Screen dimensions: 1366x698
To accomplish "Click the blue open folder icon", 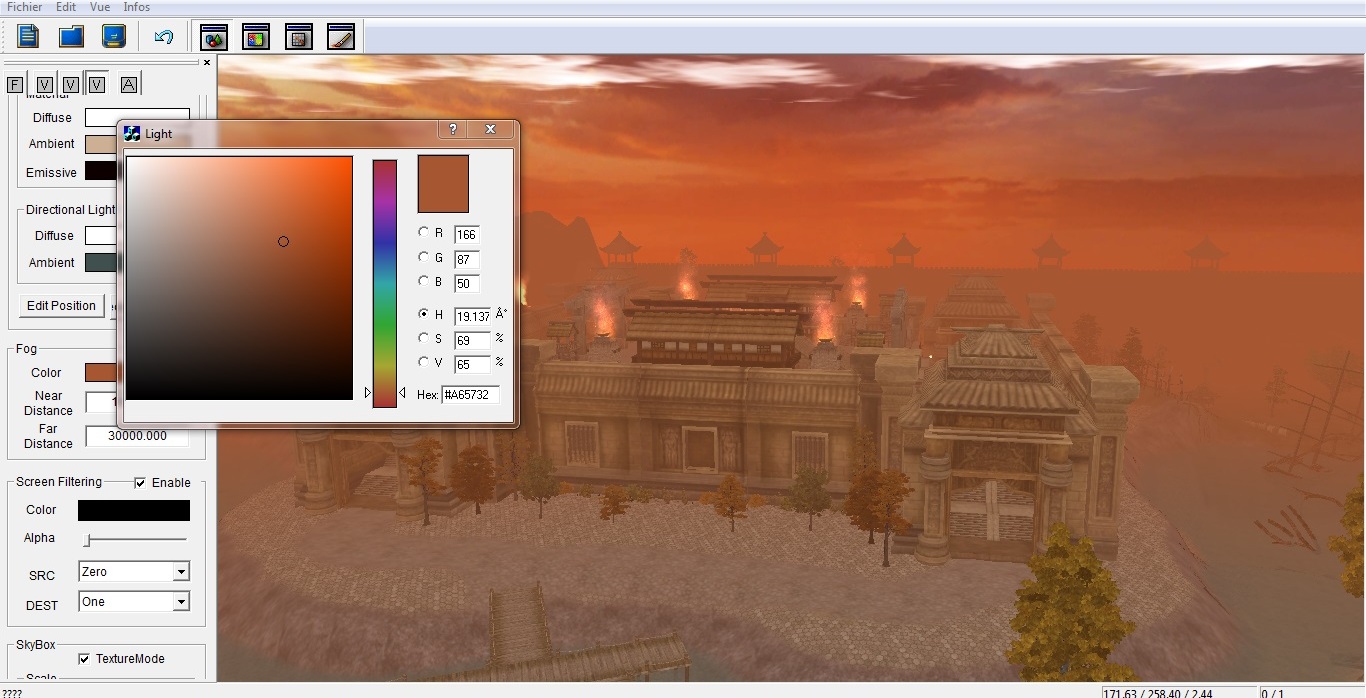I will point(71,37).
